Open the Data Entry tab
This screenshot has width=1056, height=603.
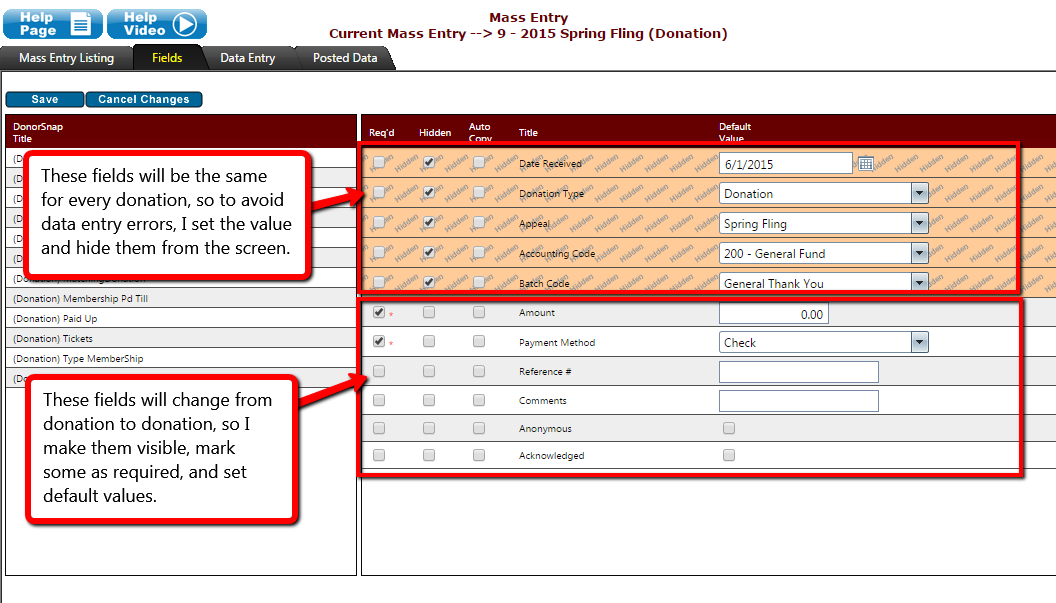[x=247, y=58]
